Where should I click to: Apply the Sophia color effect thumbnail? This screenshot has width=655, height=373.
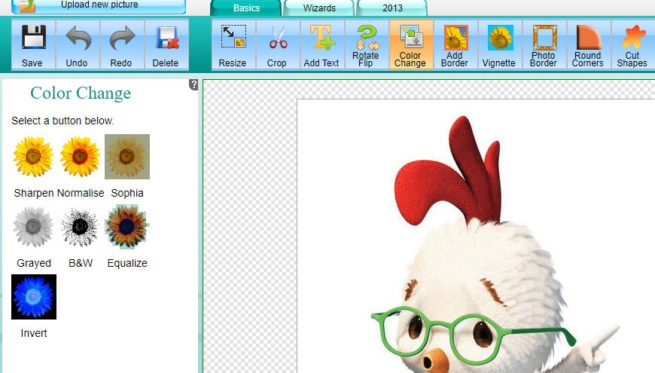127,157
